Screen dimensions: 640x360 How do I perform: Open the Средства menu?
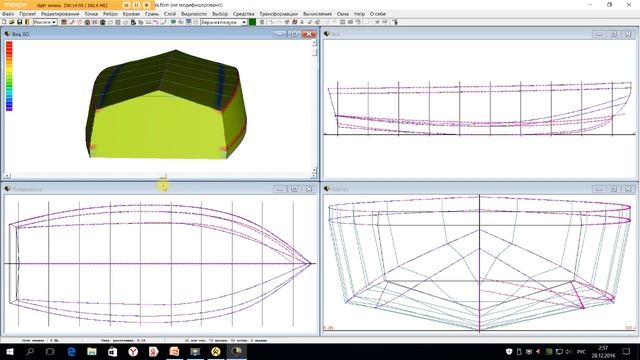coord(244,14)
